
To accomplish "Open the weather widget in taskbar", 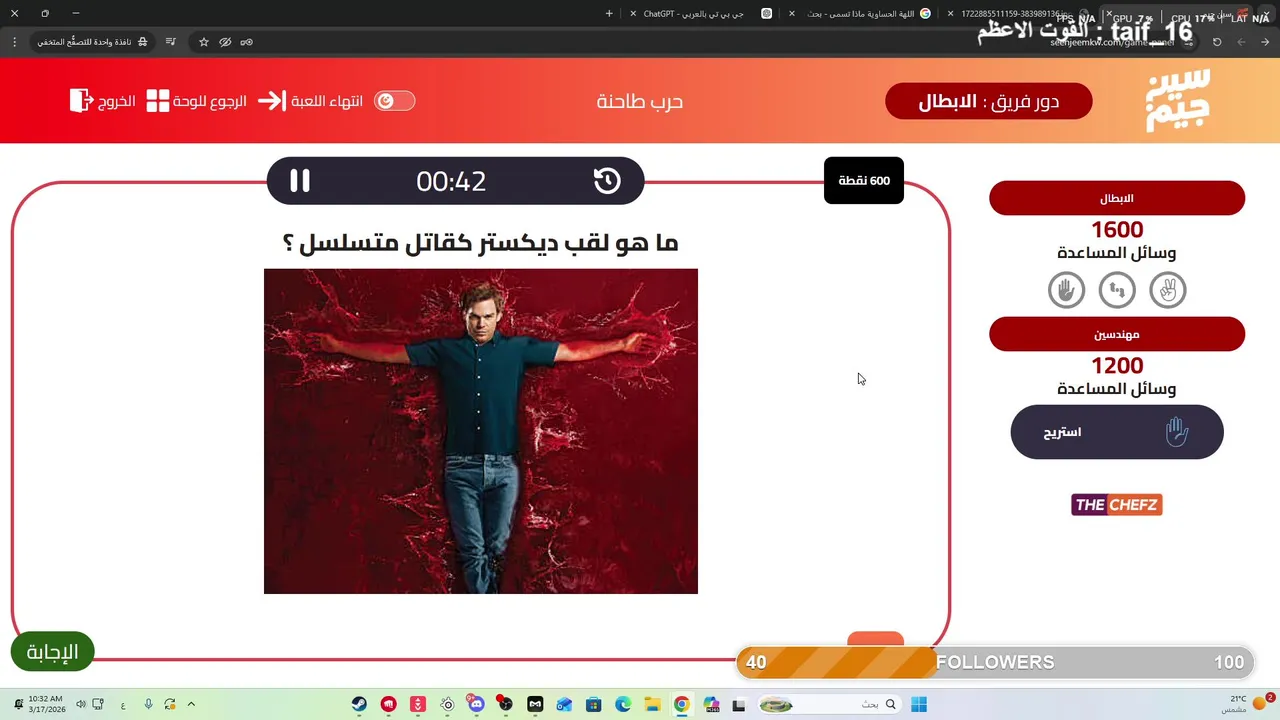I will point(1247,704).
